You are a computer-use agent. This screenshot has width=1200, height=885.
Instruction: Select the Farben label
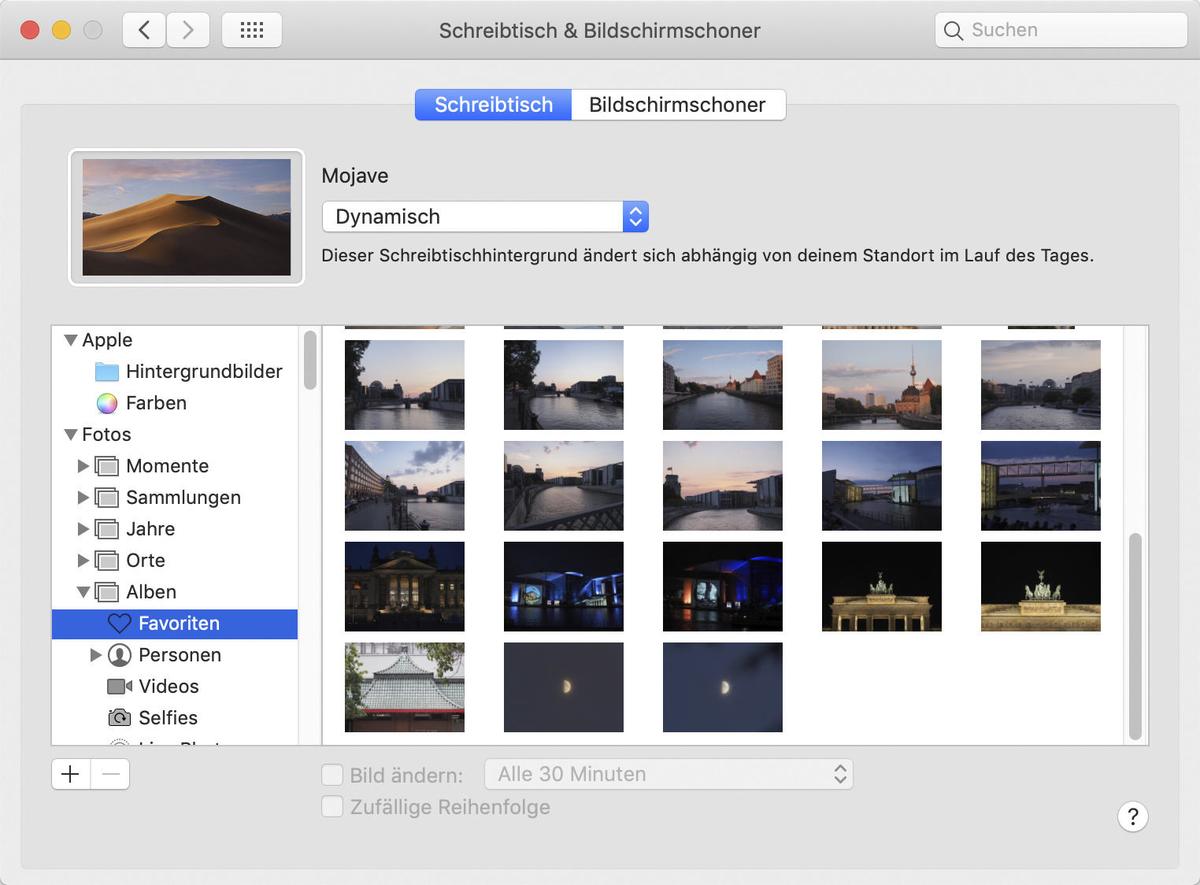pyautogui.click(x=156, y=403)
